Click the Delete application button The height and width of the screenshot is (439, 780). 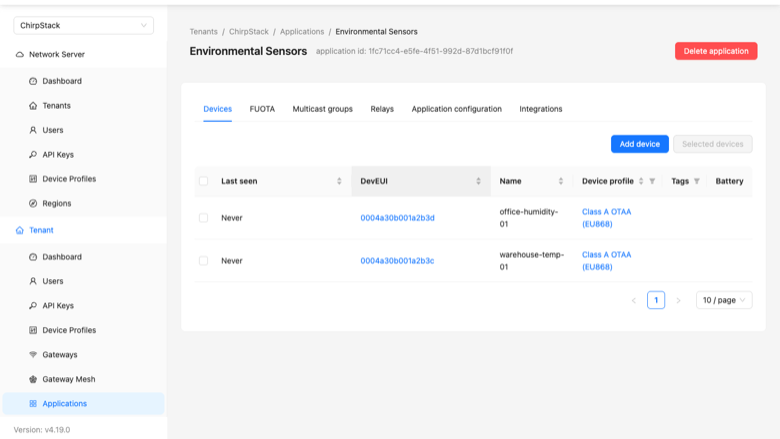716,51
